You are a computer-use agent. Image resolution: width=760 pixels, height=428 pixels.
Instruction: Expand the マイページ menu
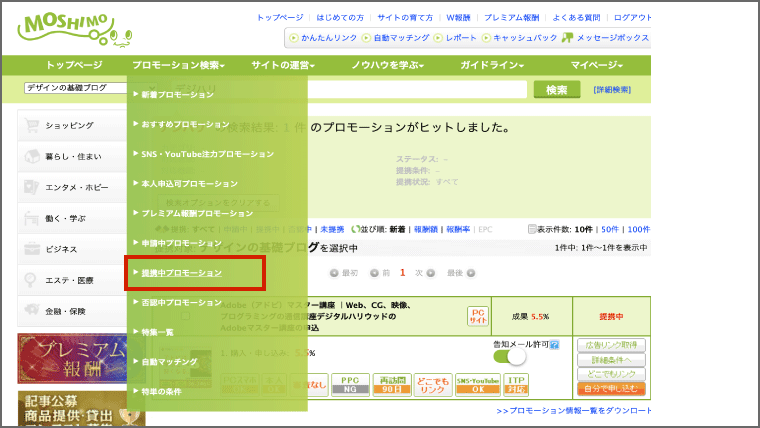(x=596, y=65)
